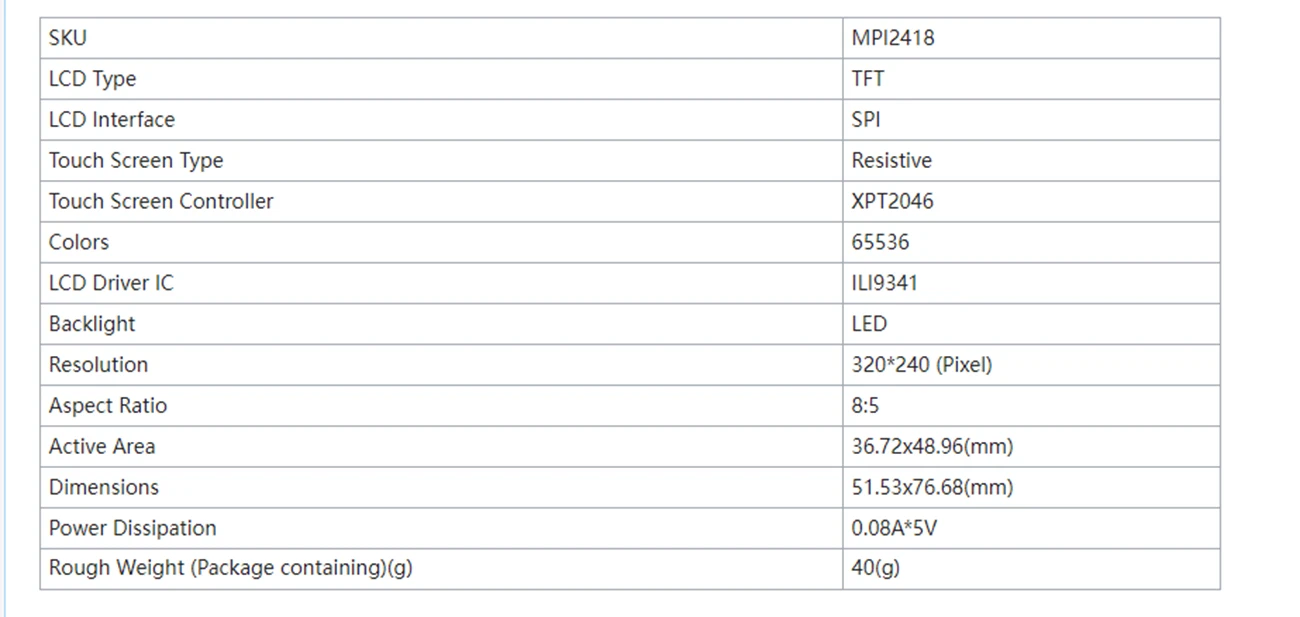Click the Touch Screen Controller label

(161, 201)
